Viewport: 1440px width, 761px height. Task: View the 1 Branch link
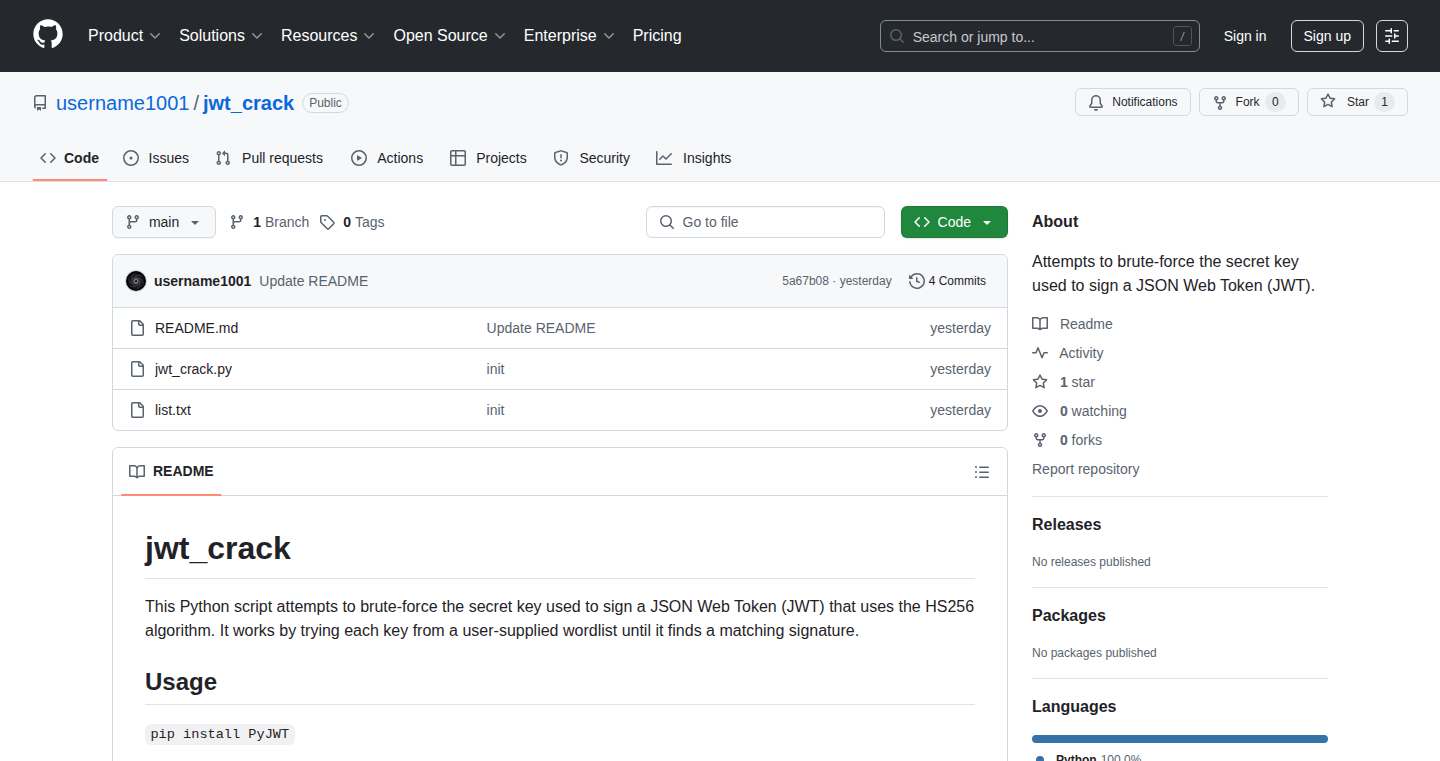click(x=269, y=222)
